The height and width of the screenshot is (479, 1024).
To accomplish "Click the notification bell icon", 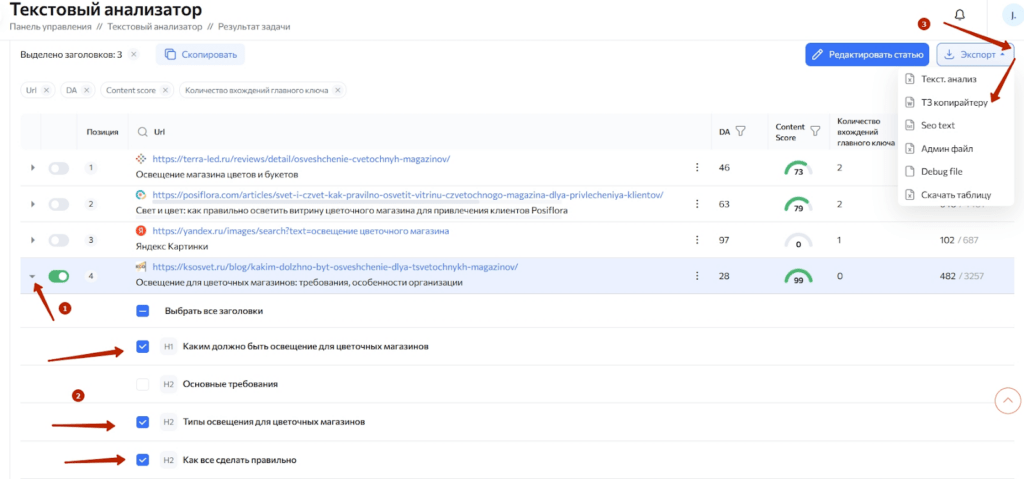I will point(960,15).
